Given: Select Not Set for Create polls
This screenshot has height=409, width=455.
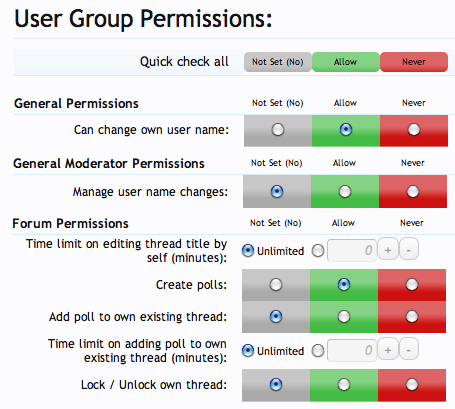Looking at the screenshot, I should point(276,285).
